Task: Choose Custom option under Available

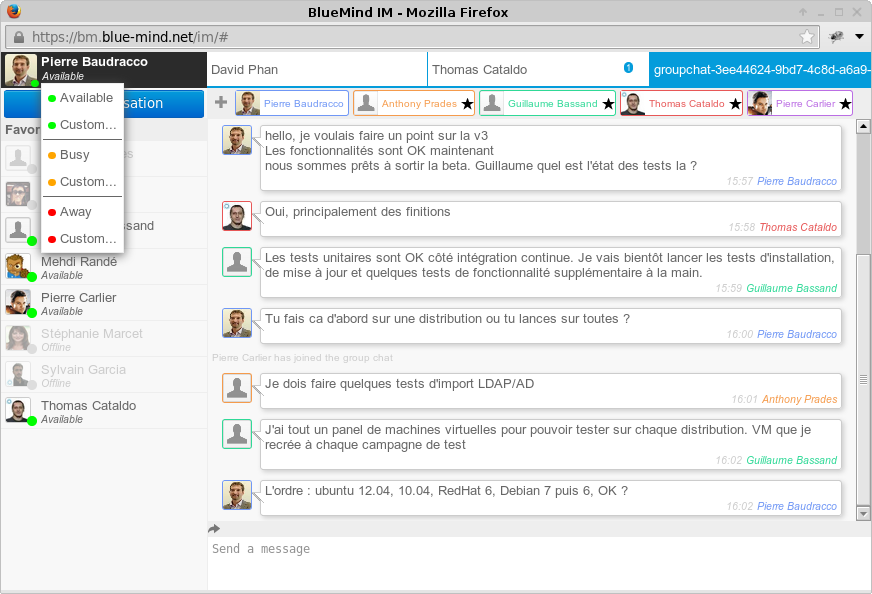Action: (82, 125)
